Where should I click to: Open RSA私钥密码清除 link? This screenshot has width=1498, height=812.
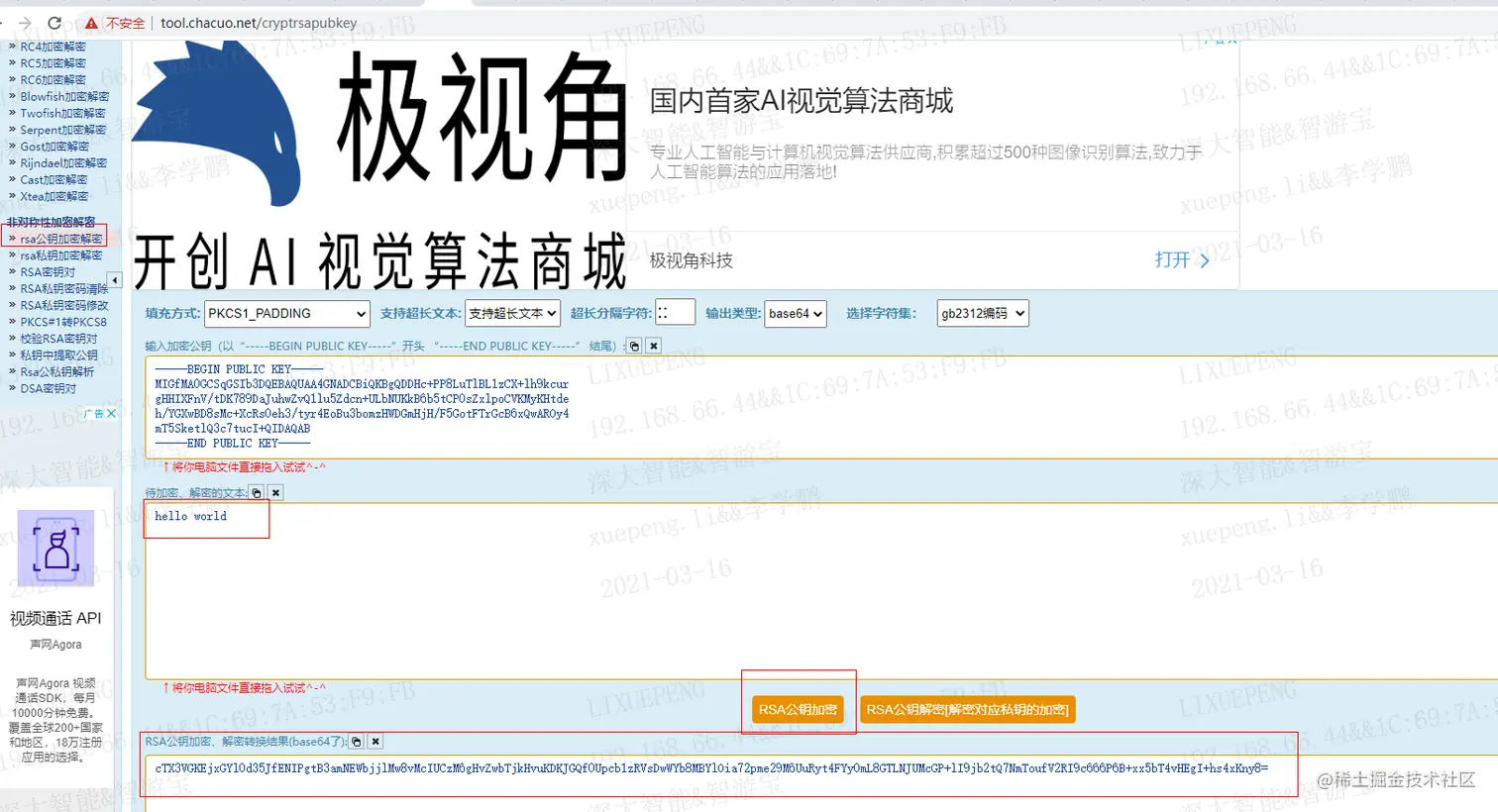(64, 288)
